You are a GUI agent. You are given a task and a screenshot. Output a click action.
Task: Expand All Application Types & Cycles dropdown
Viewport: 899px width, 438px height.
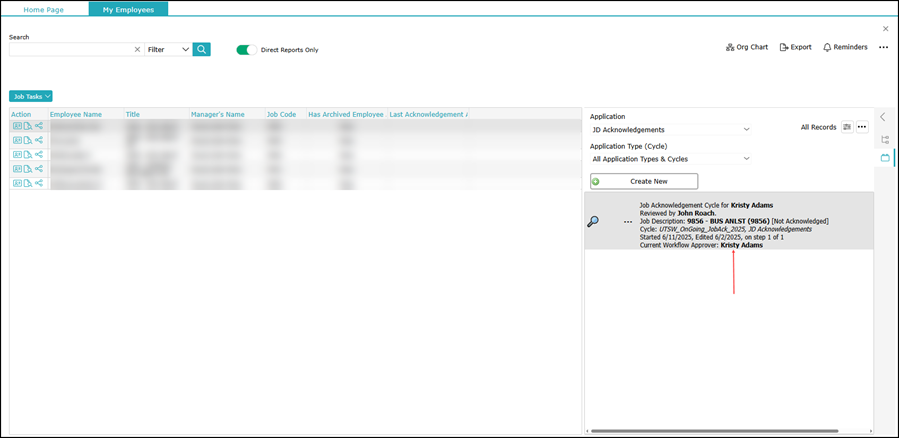(669, 158)
